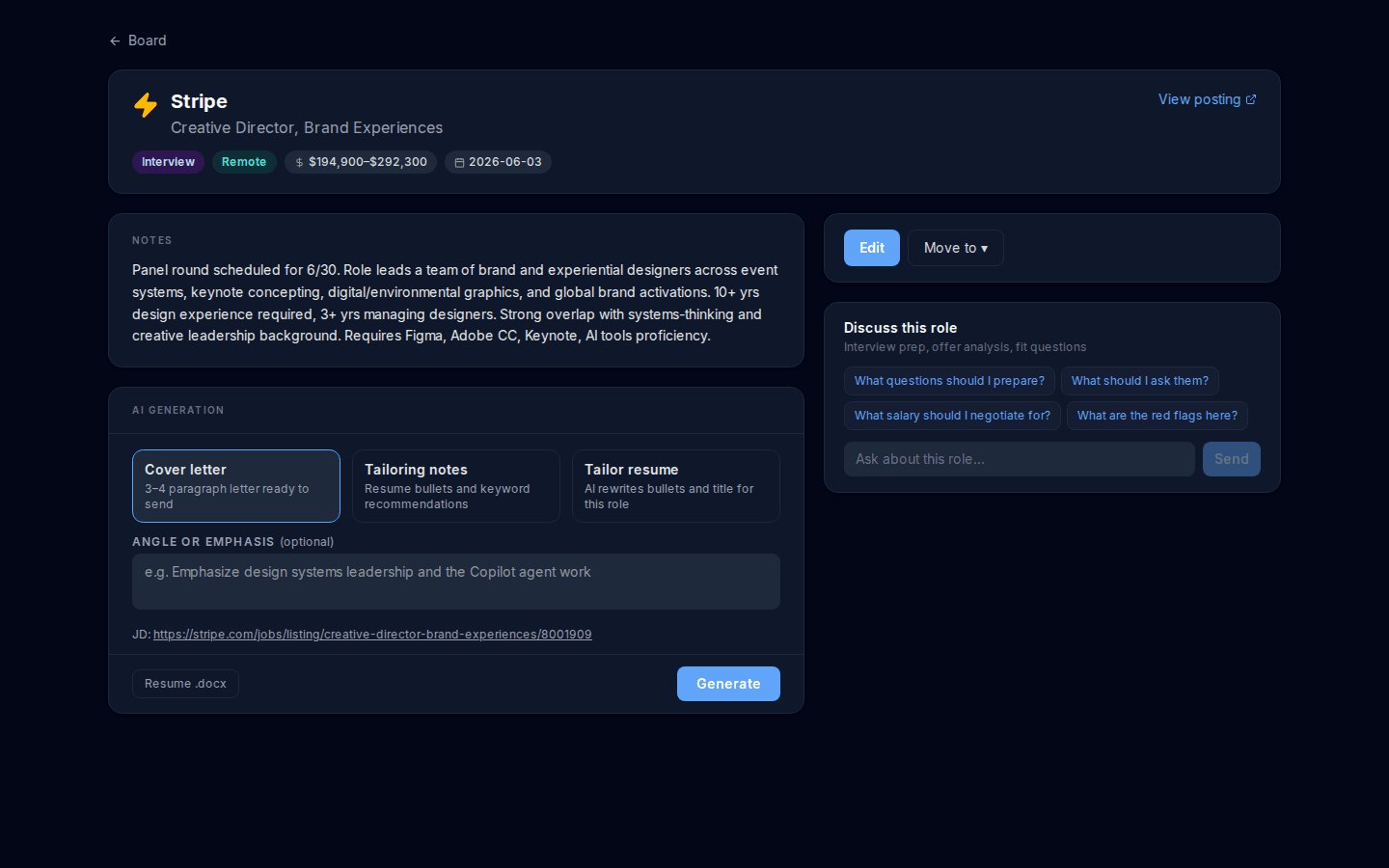Click the external link icon next to View posting
The width and height of the screenshot is (1389, 868).
[x=1251, y=99]
